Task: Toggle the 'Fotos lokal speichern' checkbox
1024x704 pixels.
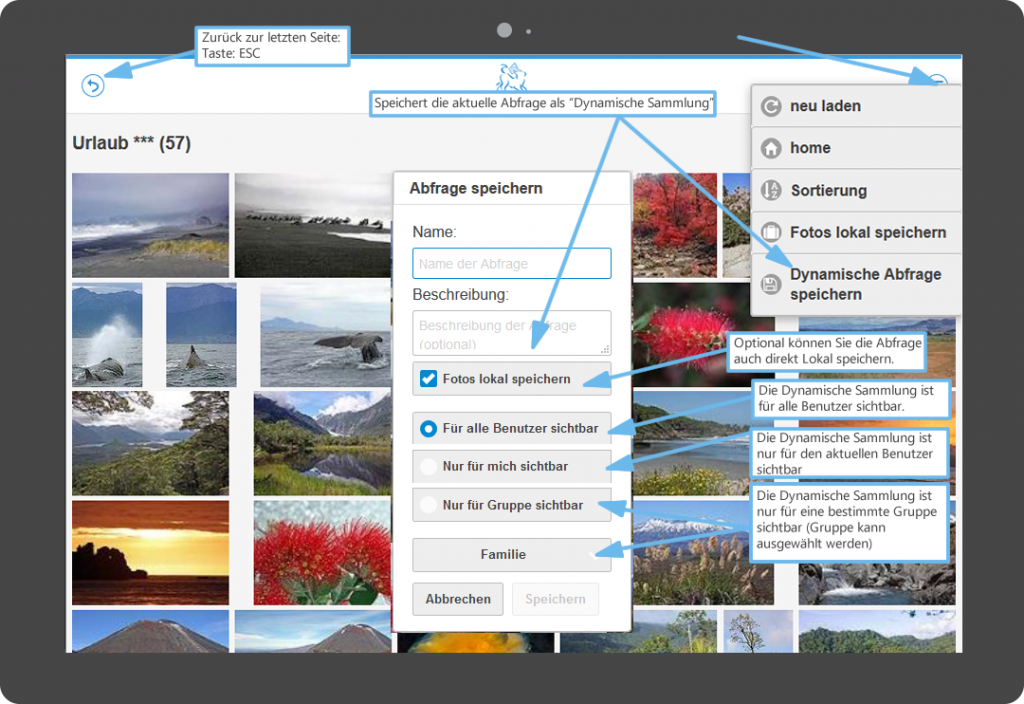Action: [x=429, y=379]
